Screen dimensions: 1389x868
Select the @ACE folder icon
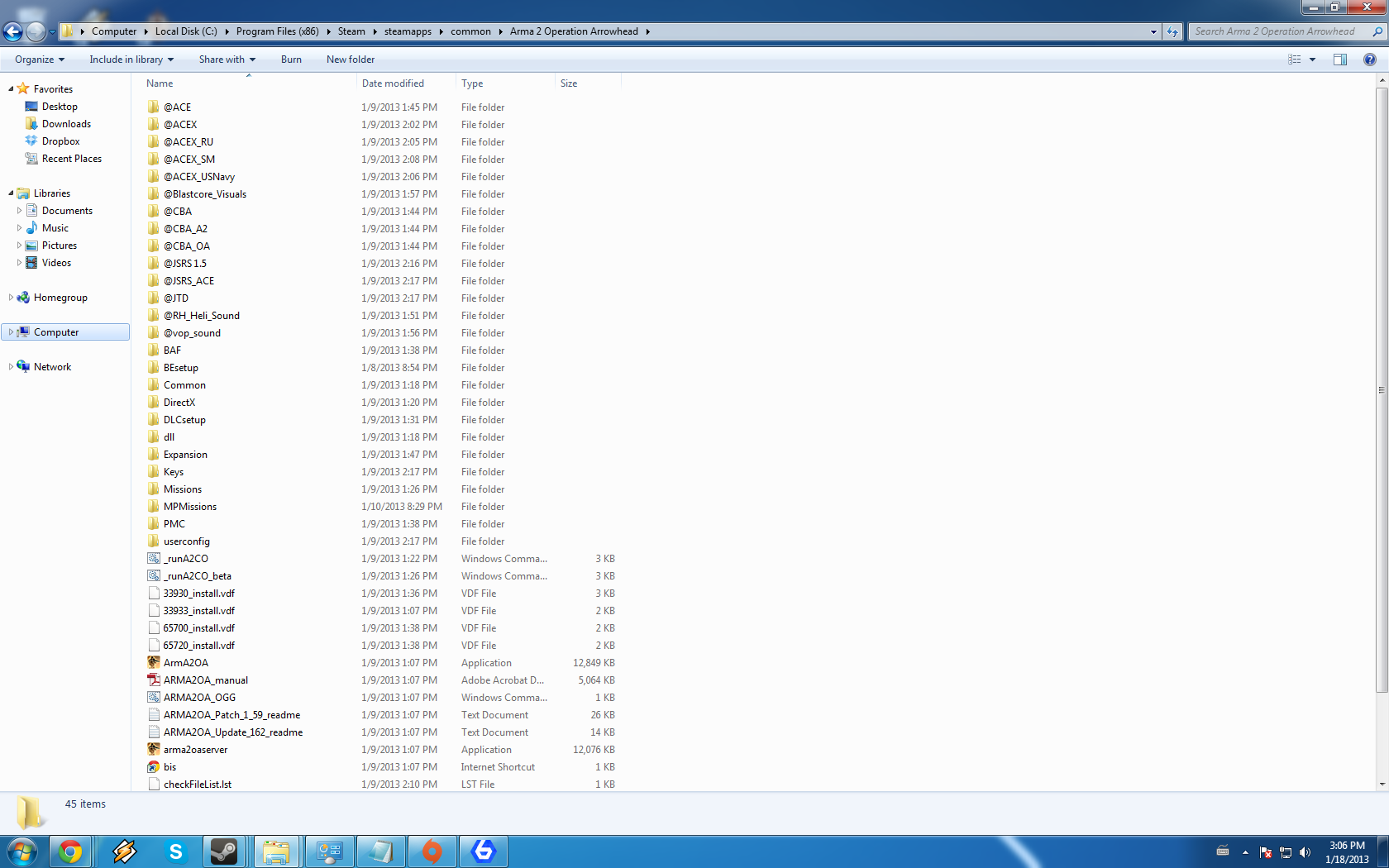tap(154, 107)
